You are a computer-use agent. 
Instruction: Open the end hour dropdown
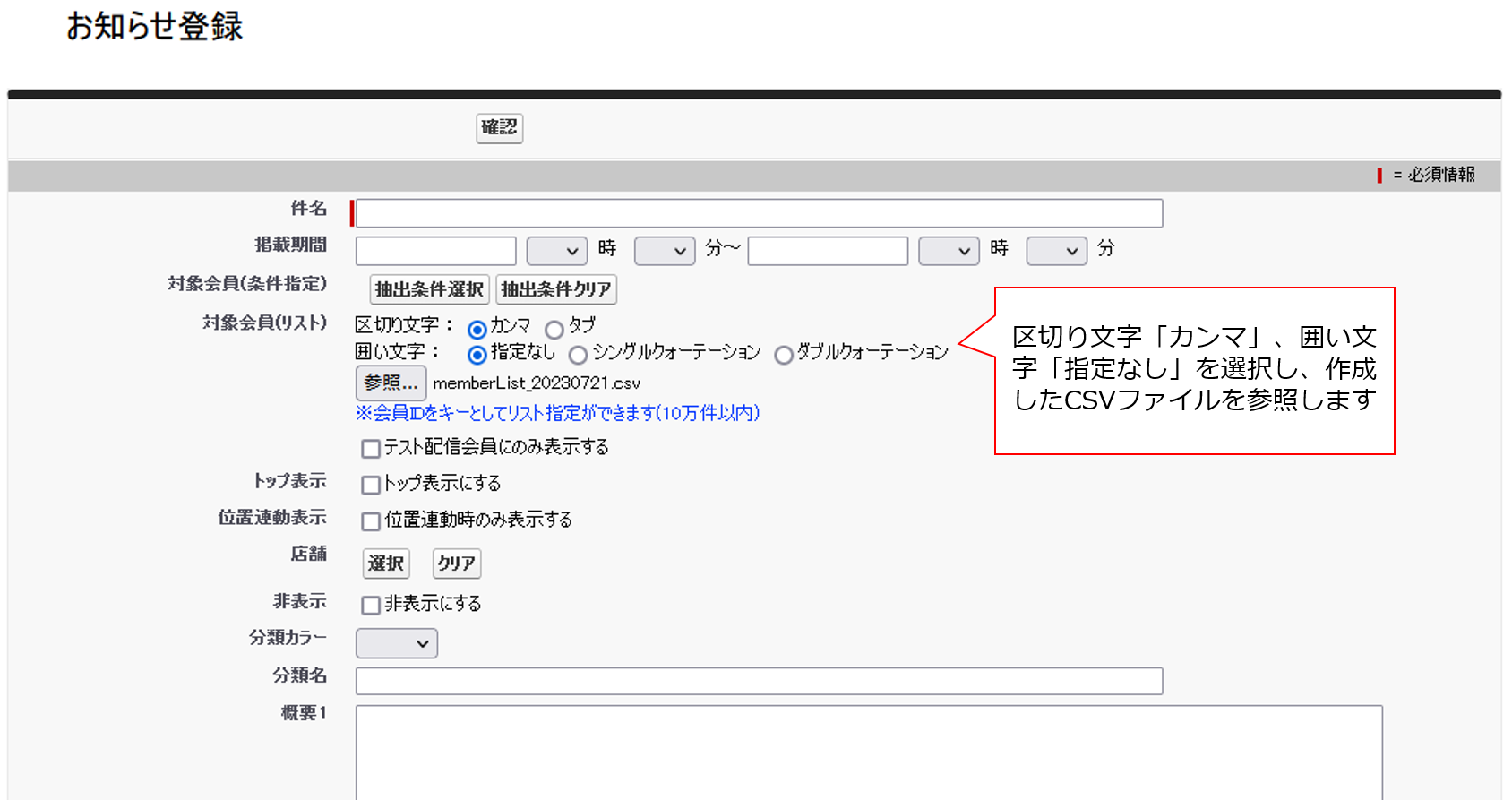tap(949, 251)
